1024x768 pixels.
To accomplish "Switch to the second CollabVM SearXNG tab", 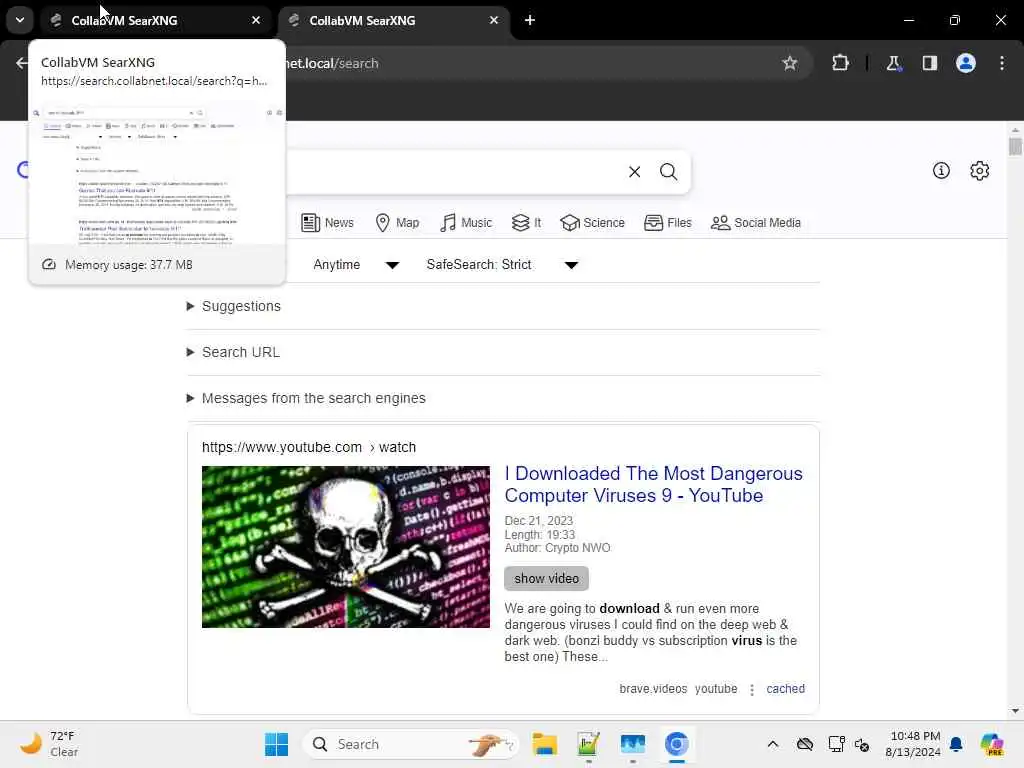I will coord(394,20).
